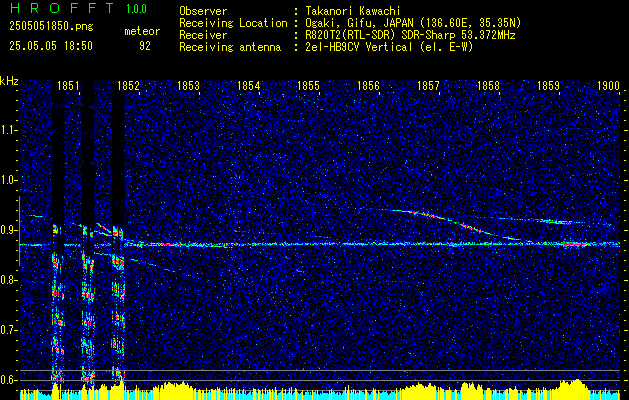Click the meteor label
This screenshot has width=629, height=400.
(142, 31)
